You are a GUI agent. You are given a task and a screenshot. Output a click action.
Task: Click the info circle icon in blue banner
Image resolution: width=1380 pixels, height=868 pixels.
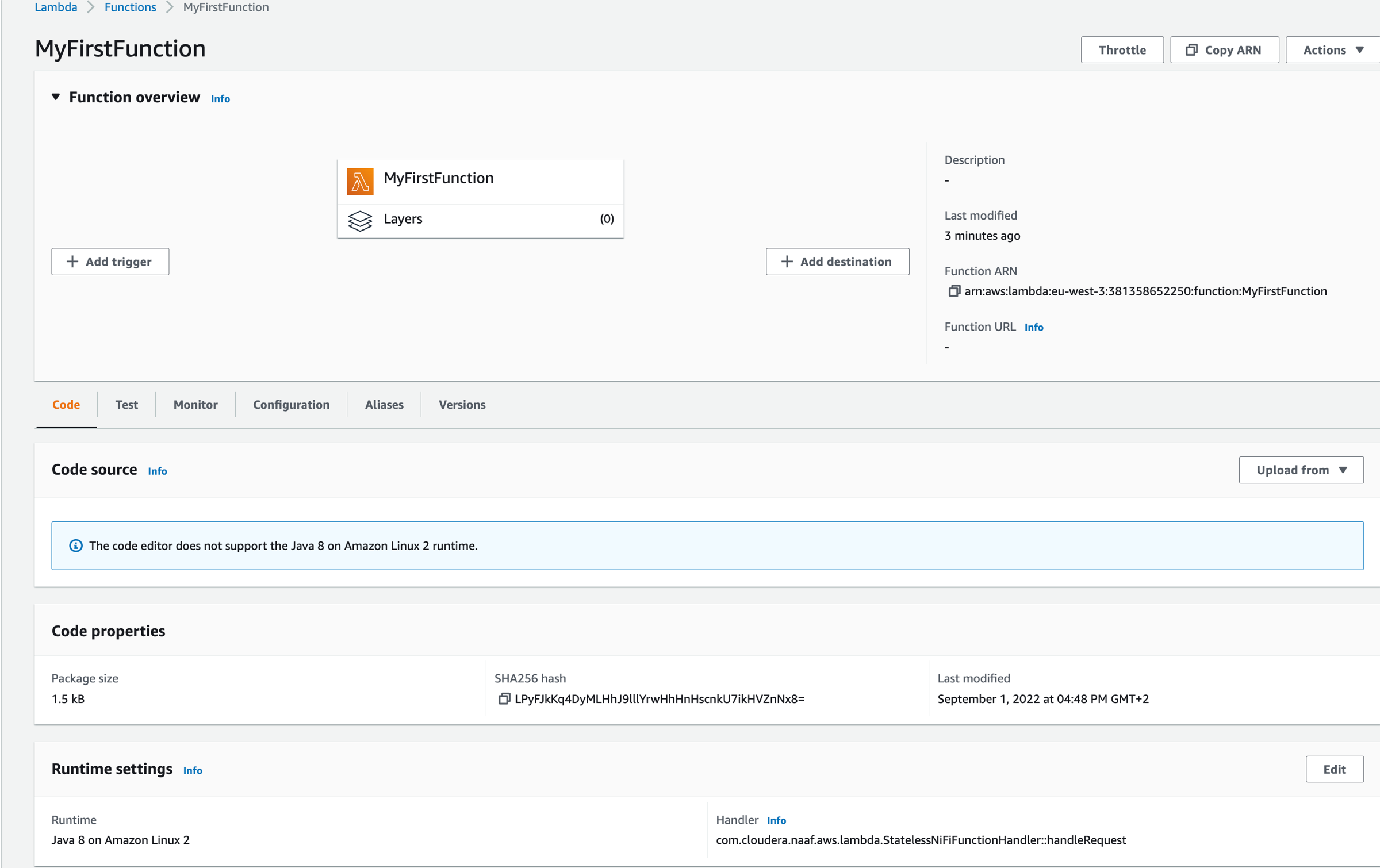76,546
